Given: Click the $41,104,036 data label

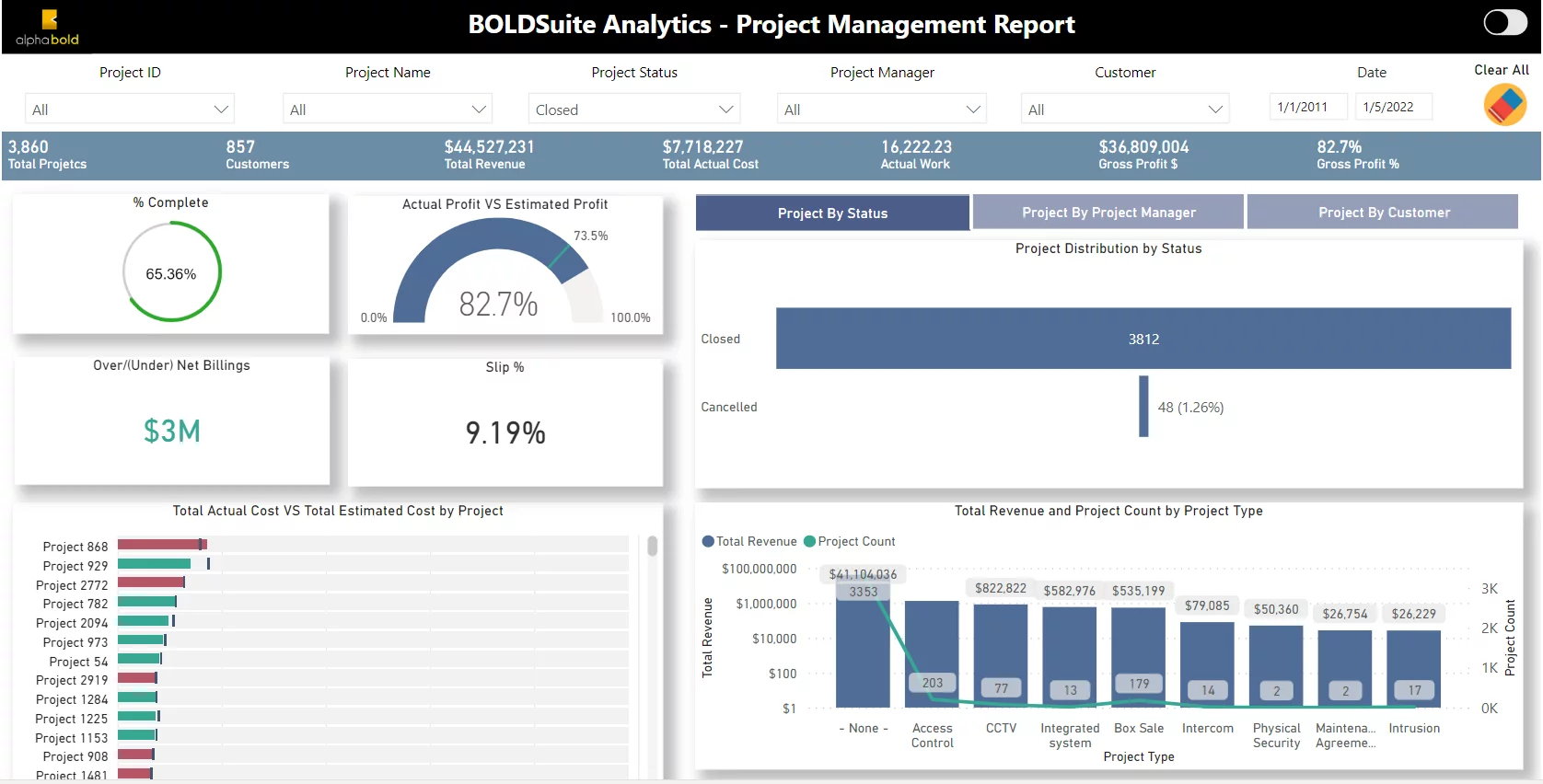Looking at the screenshot, I should tap(863, 574).
